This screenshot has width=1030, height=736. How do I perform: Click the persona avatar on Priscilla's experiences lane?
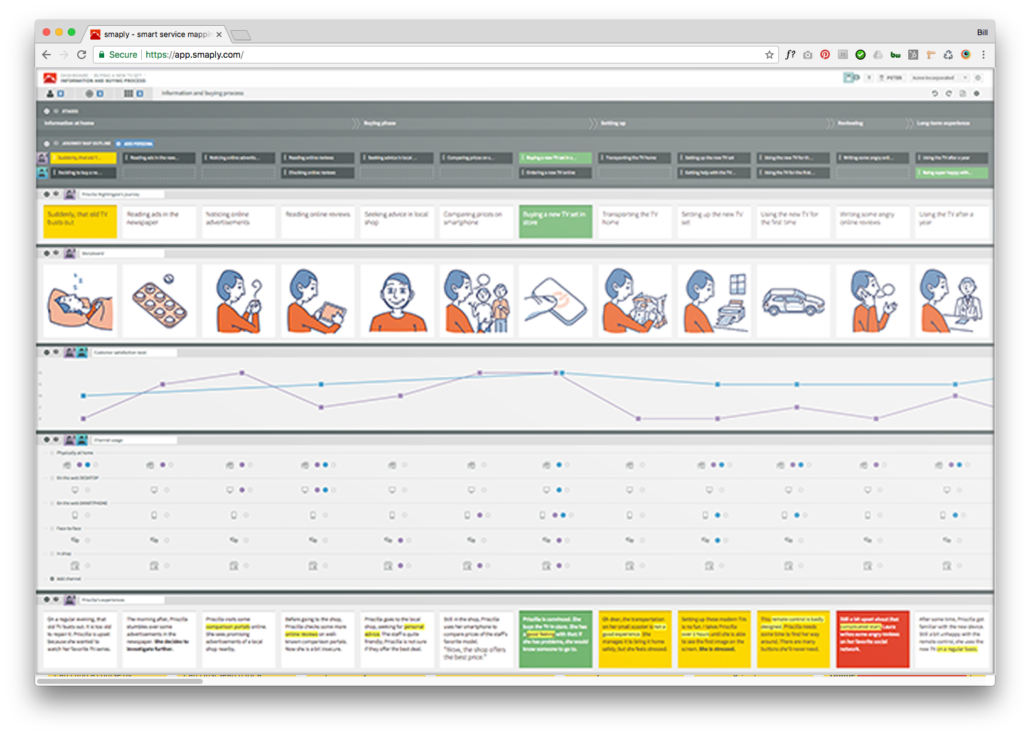tap(70, 599)
